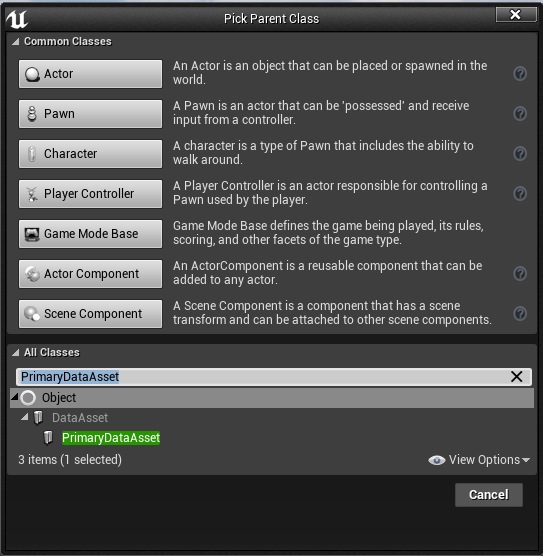Open help for Actor Component class

[520, 274]
